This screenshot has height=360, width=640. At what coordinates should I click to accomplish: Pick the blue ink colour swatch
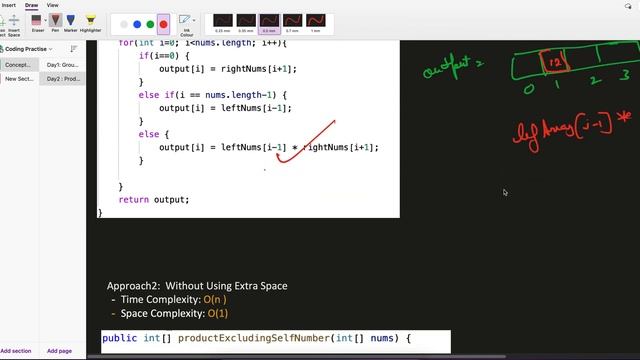(137, 24)
